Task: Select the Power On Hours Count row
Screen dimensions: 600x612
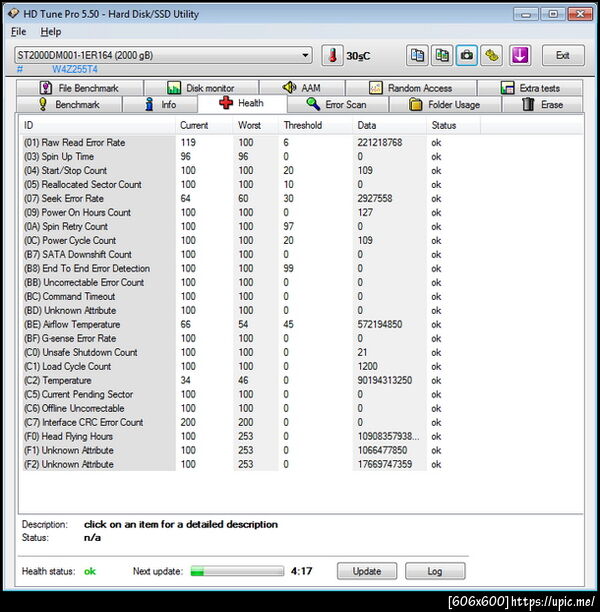Action: pyautogui.click(x=252, y=212)
